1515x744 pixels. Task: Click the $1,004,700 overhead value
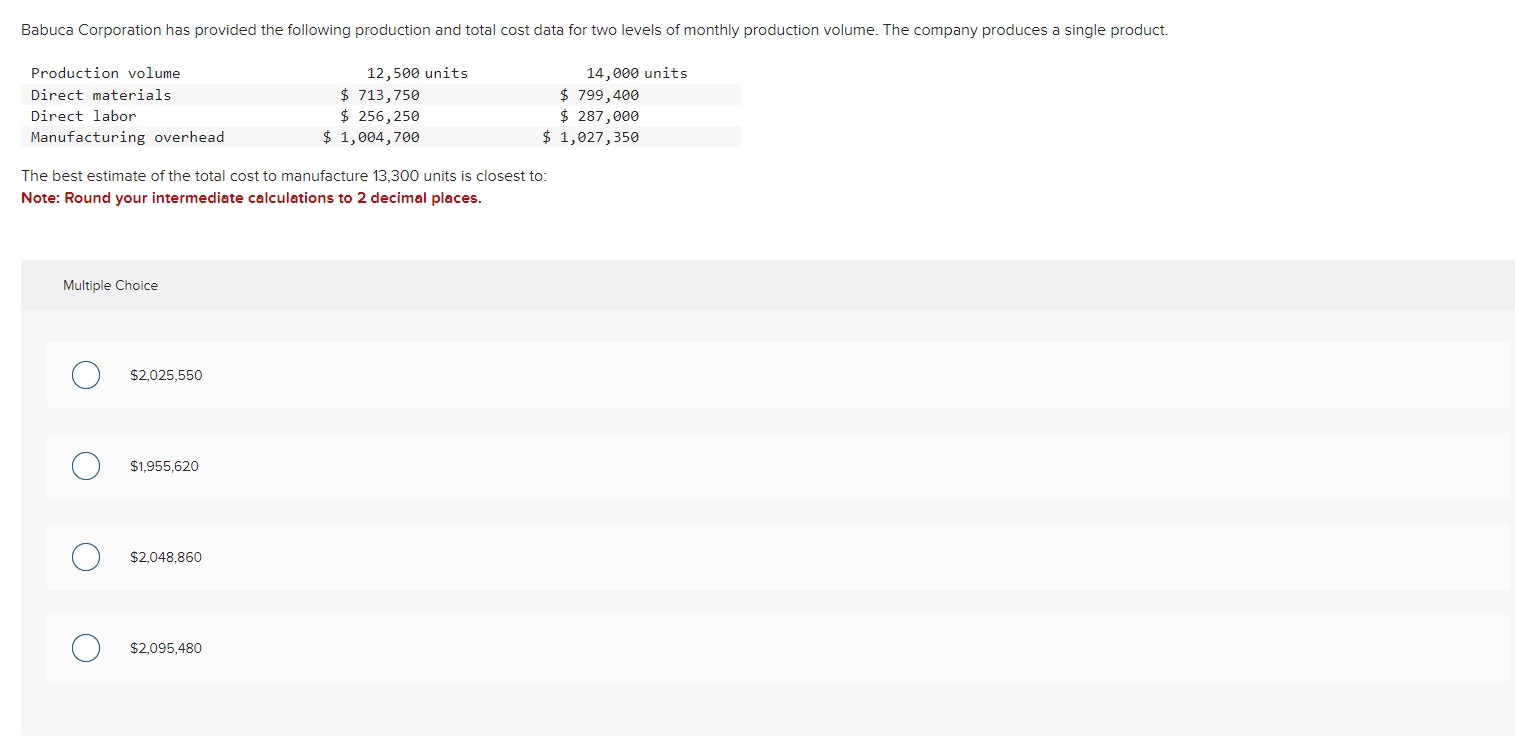click(371, 137)
